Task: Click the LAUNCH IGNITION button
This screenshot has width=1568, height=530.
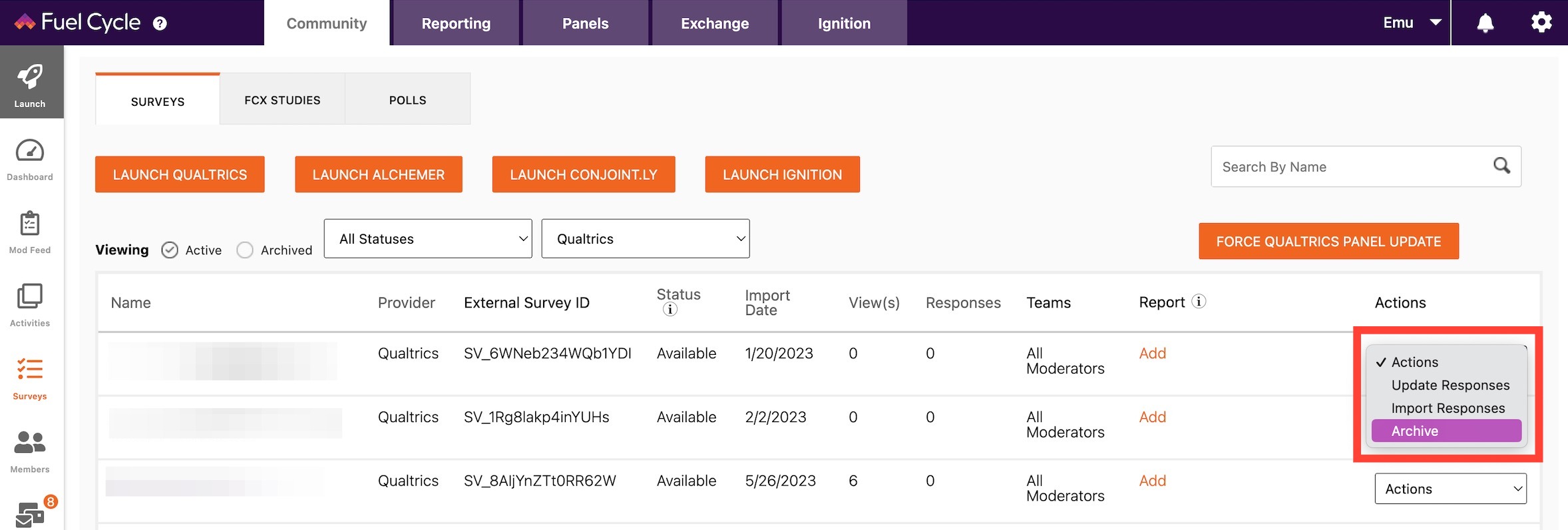Action: point(783,174)
